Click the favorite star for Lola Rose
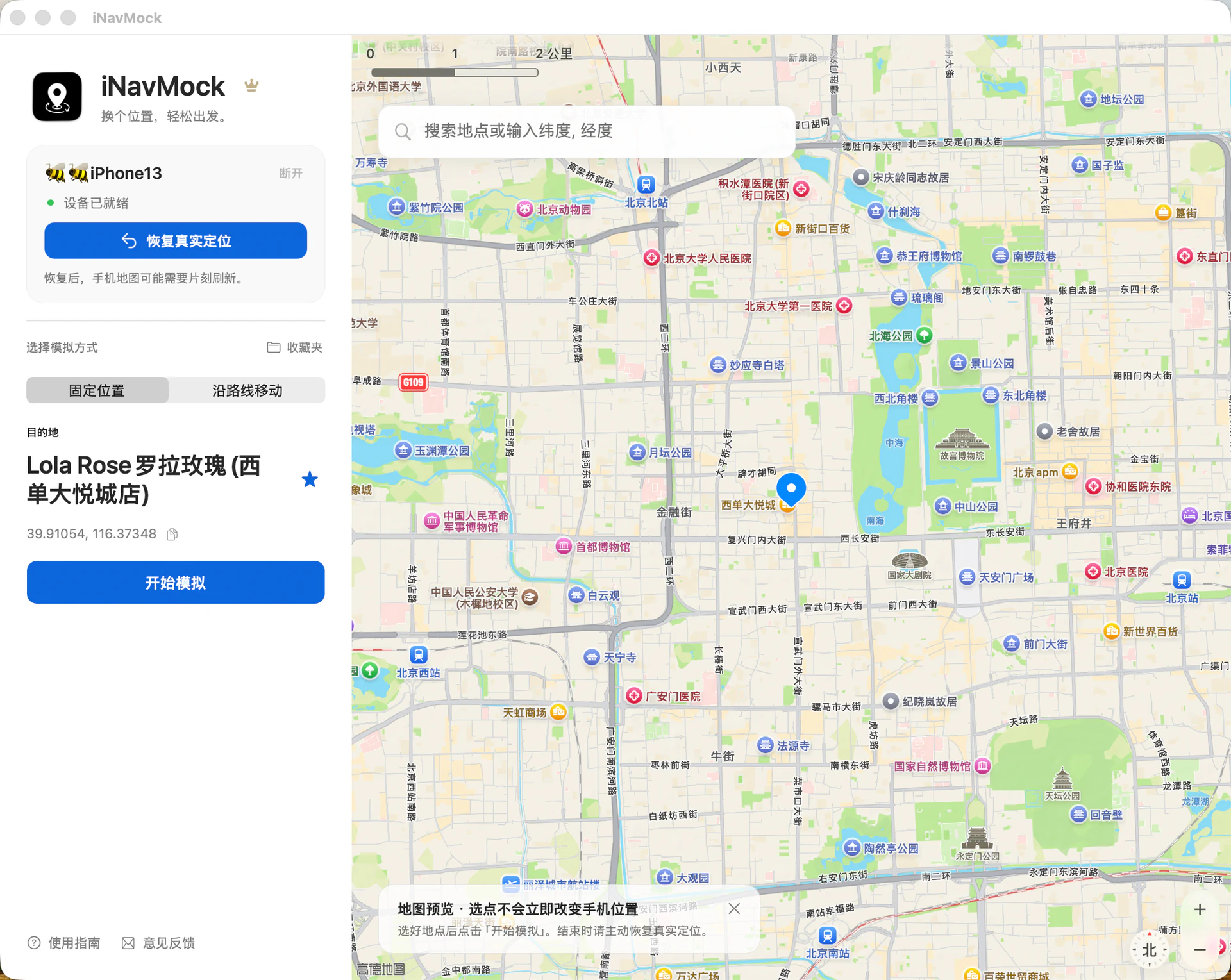 click(310, 479)
